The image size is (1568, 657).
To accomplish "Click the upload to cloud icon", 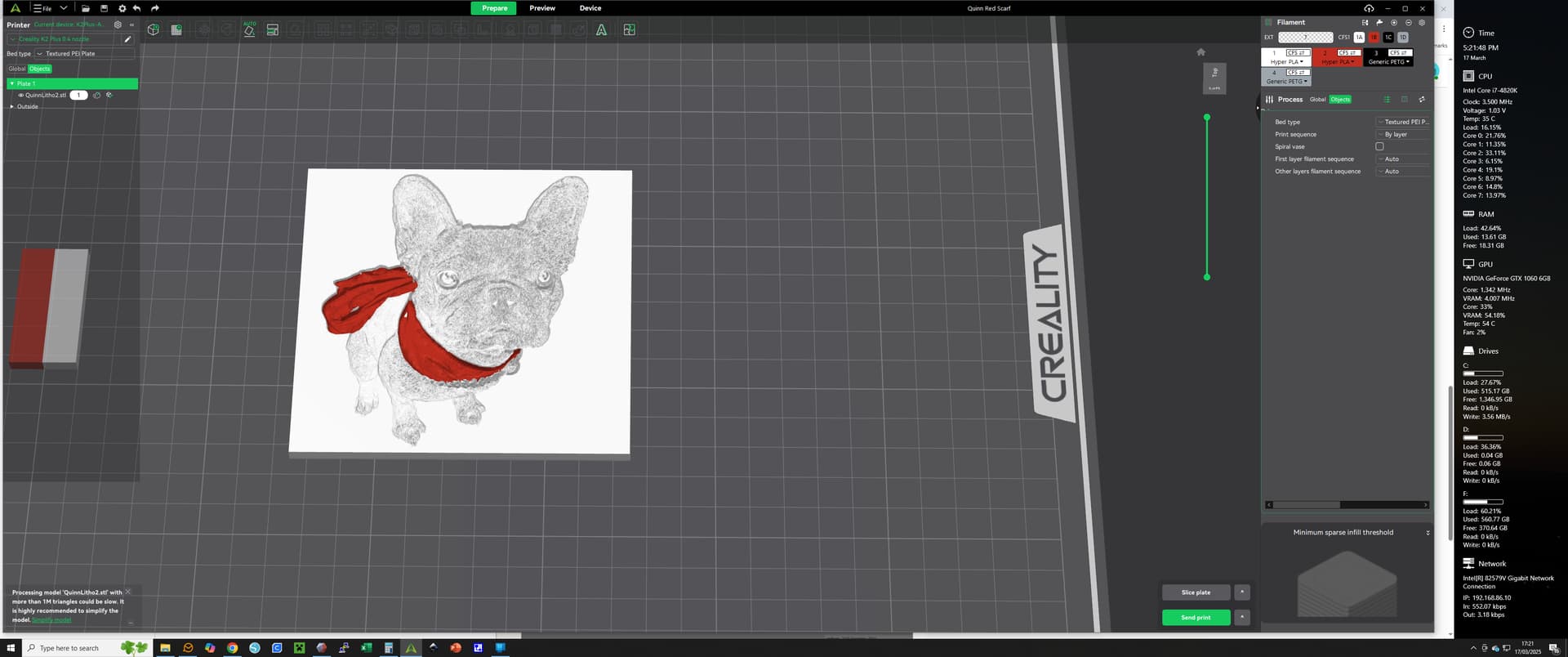I will tap(1370, 8).
